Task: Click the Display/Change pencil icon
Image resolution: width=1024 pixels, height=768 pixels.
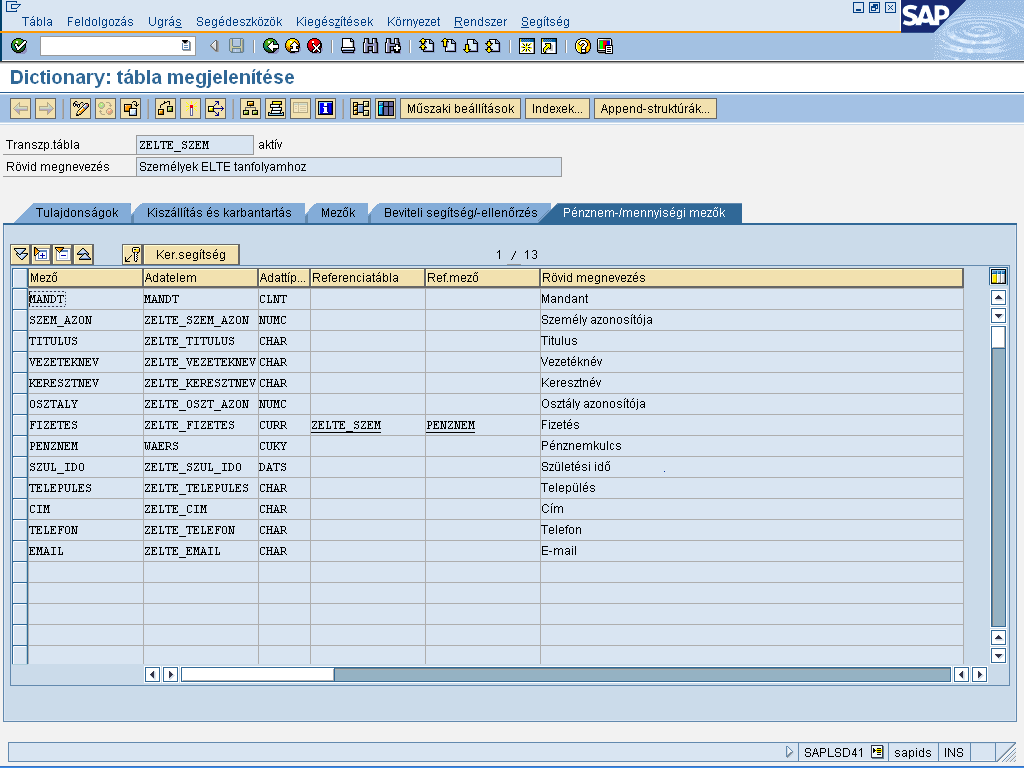Action: [x=80, y=108]
